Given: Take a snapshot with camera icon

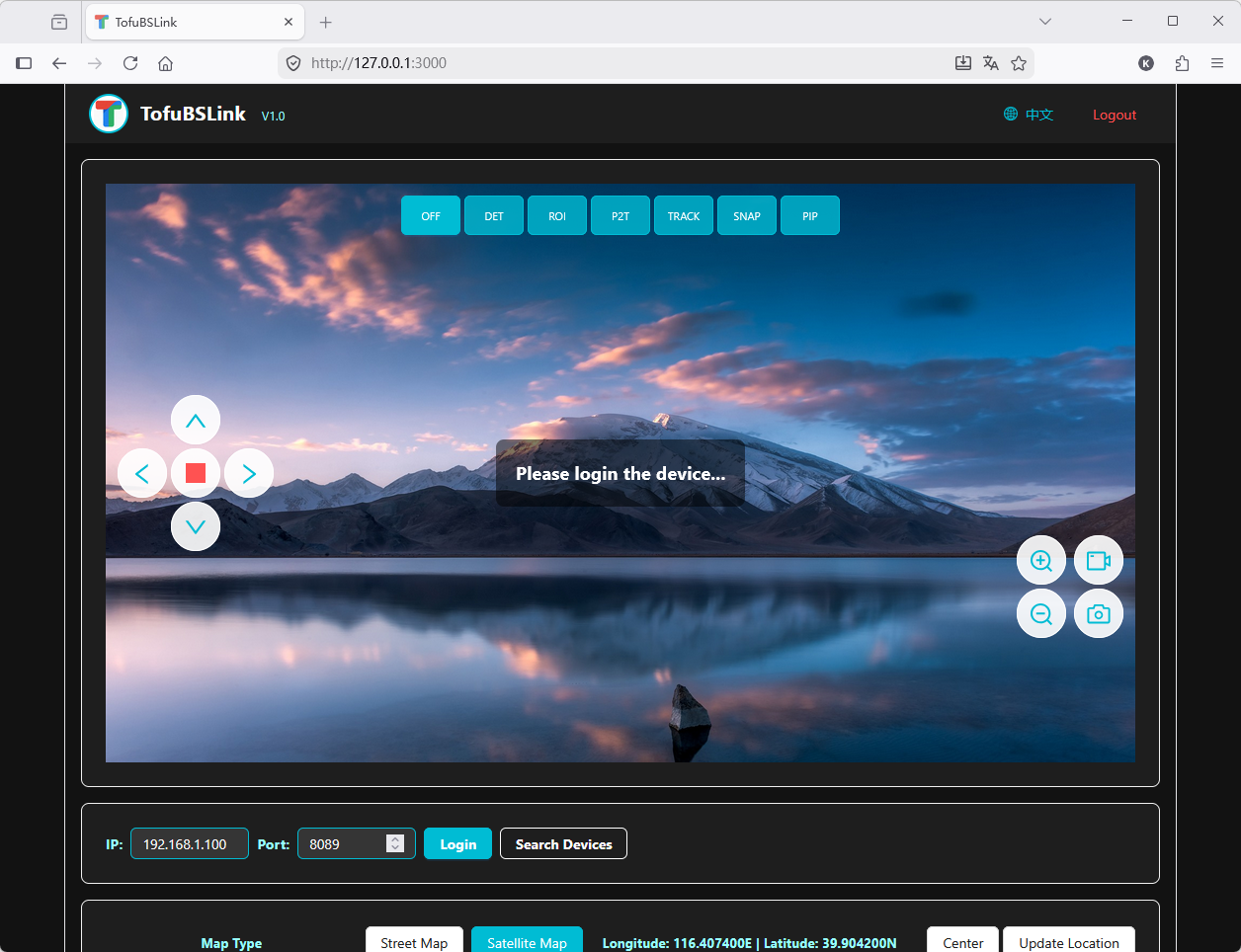Looking at the screenshot, I should click(x=1098, y=614).
